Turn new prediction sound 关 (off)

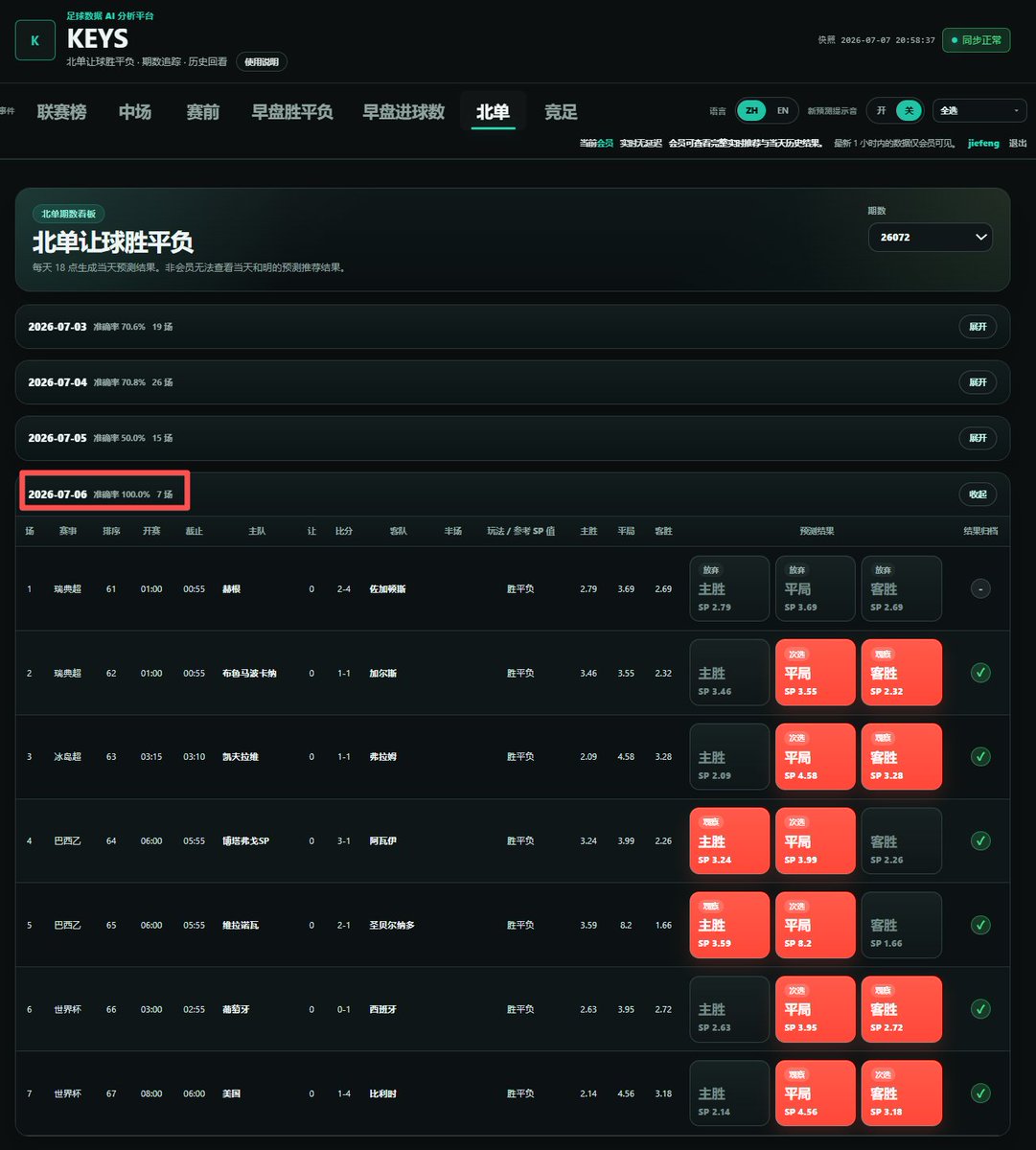tap(907, 110)
